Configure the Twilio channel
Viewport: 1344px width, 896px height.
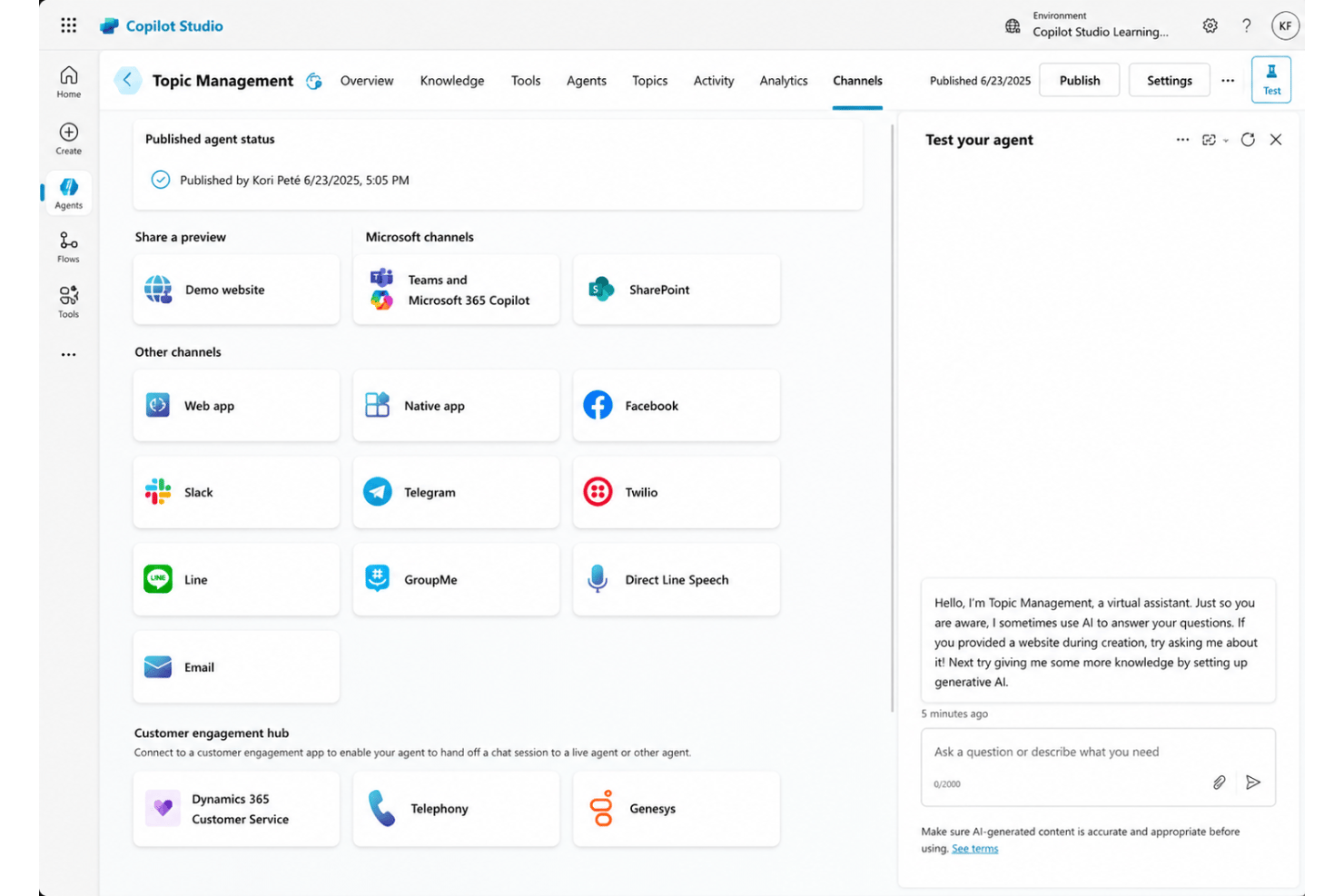point(677,492)
